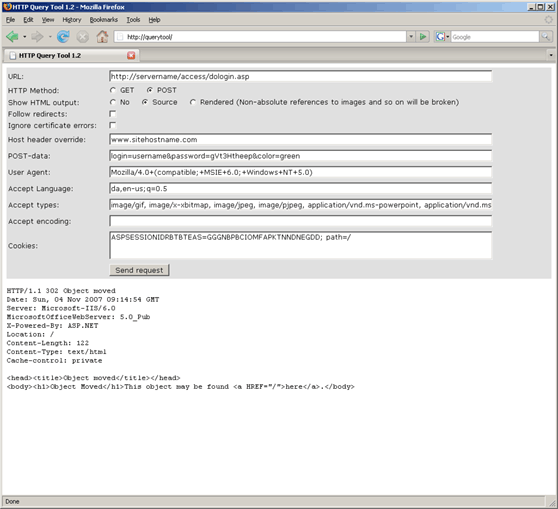Click the '<body><h1>Object Moved' source line

tap(180, 387)
